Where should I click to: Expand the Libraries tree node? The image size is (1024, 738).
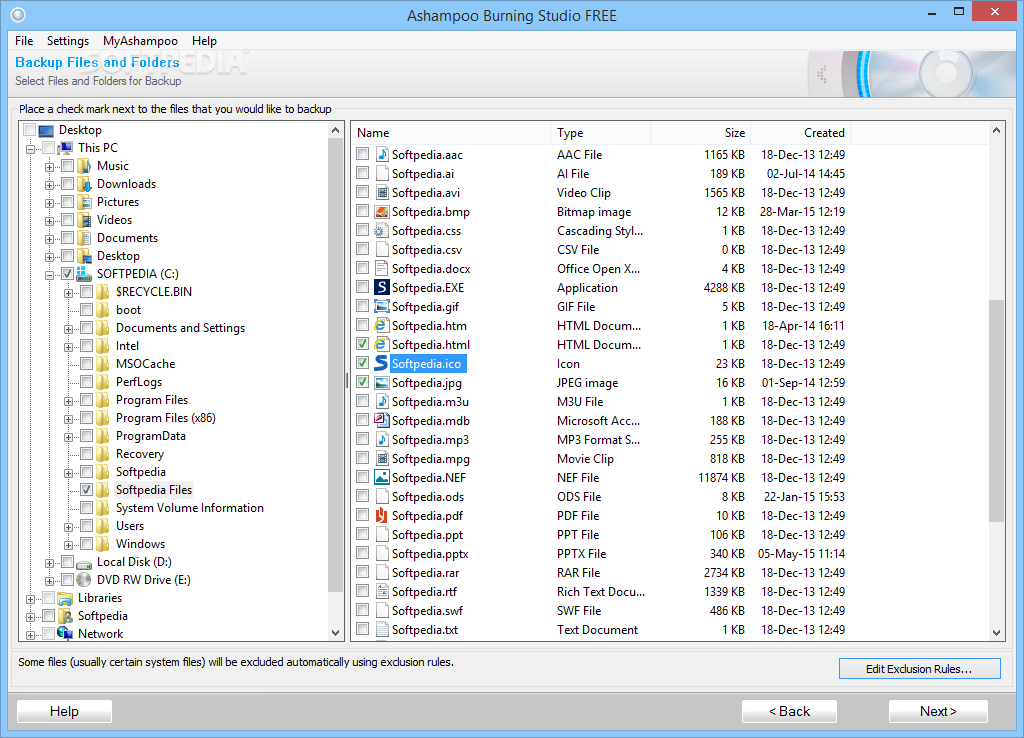pyautogui.click(x=30, y=599)
